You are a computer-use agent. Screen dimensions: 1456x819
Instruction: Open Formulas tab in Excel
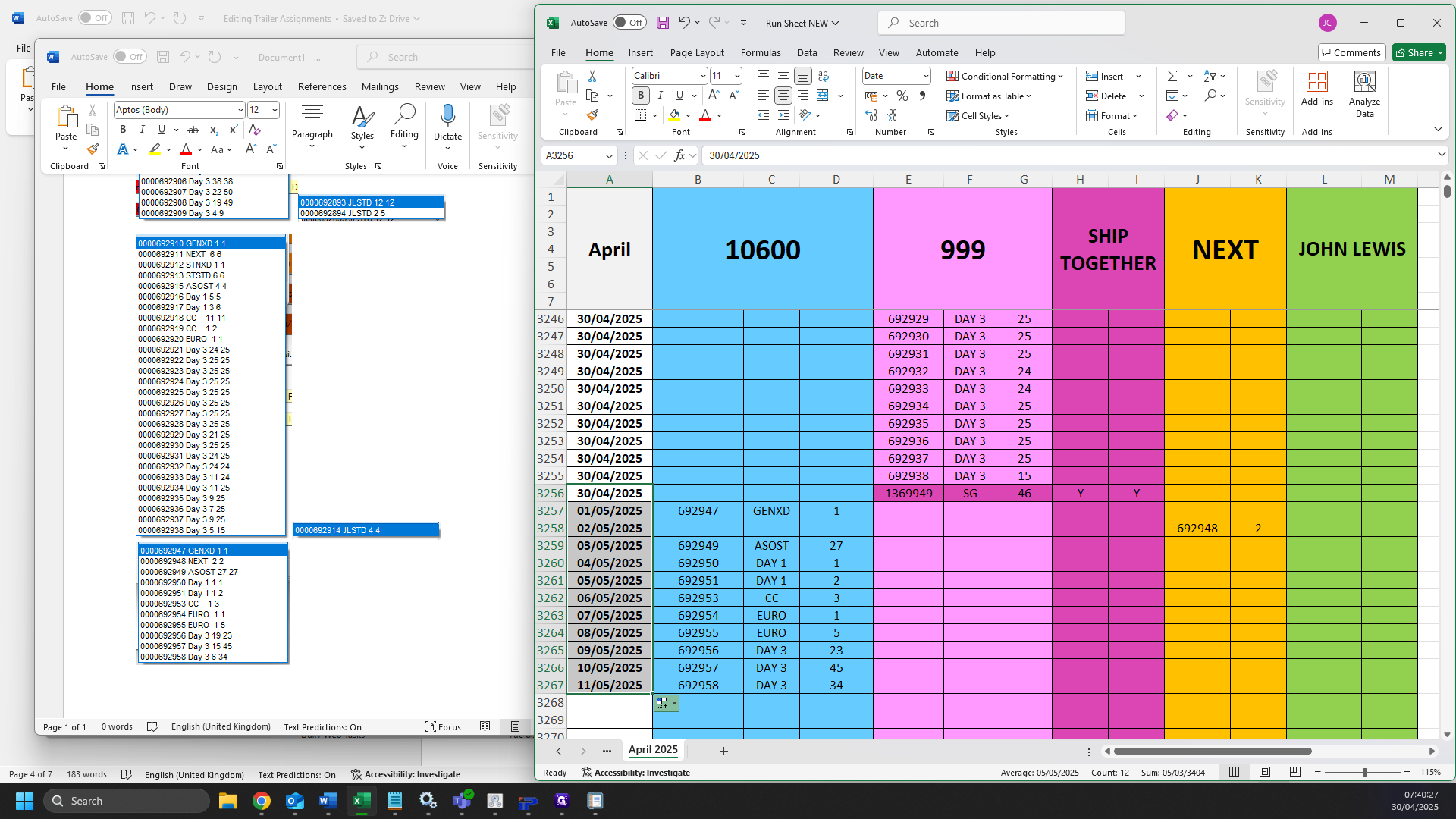[761, 52]
